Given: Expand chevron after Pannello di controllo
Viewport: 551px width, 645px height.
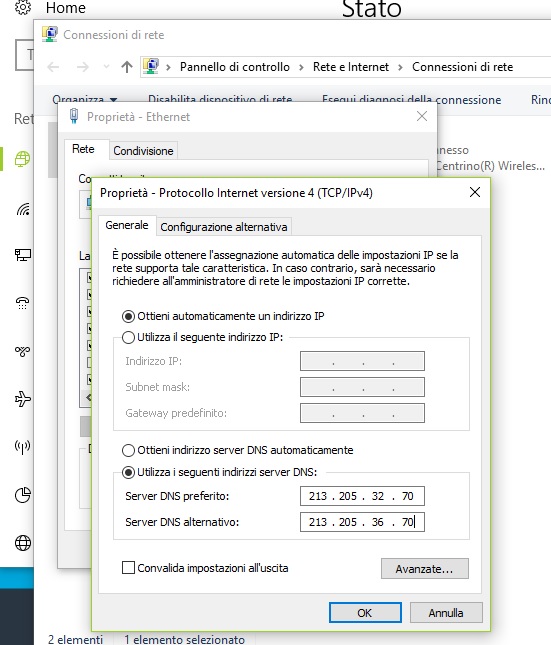Looking at the screenshot, I should tap(301, 67).
